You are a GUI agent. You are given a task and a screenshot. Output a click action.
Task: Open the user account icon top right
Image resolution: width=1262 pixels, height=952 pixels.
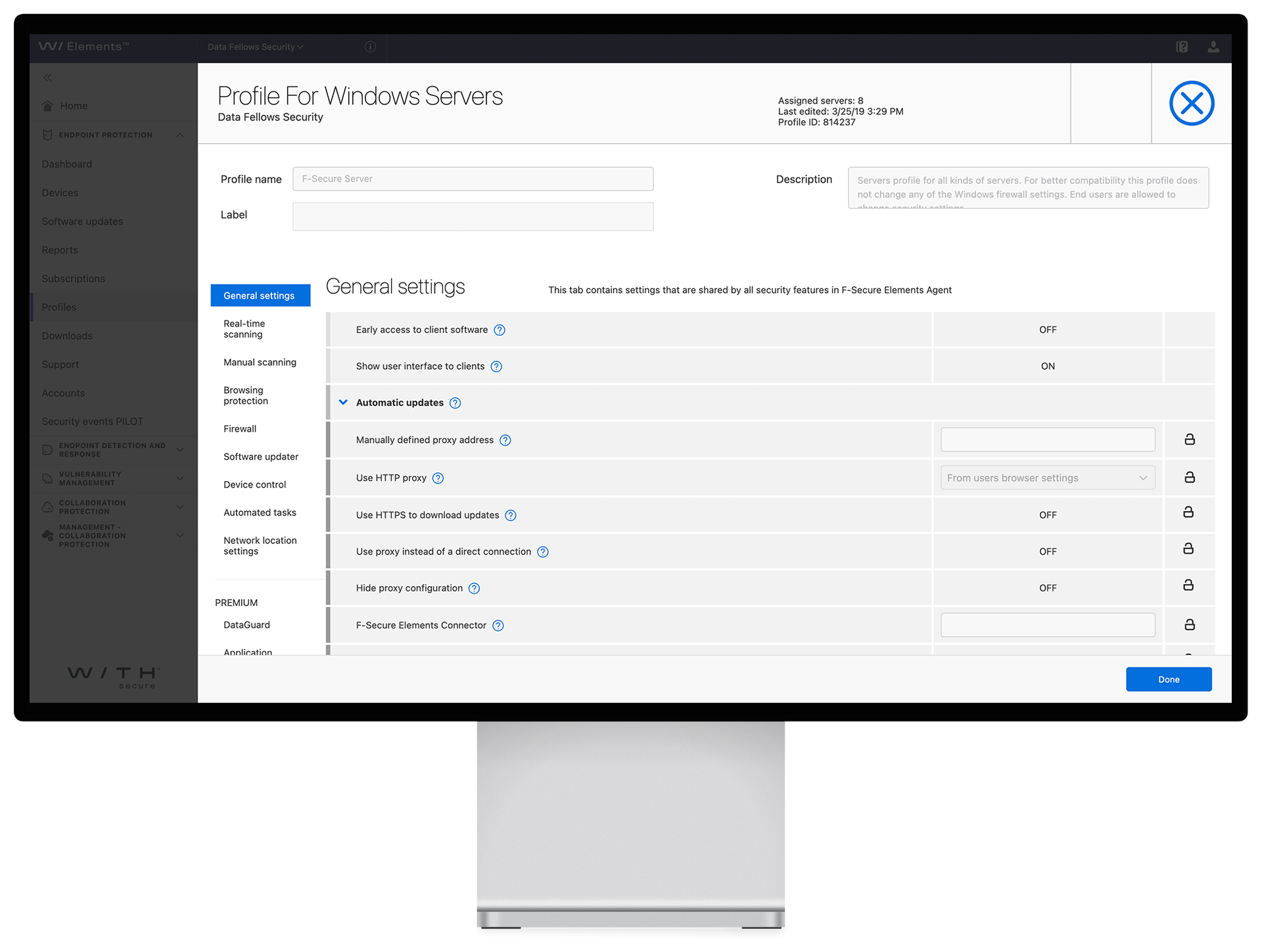[x=1213, y=47]
